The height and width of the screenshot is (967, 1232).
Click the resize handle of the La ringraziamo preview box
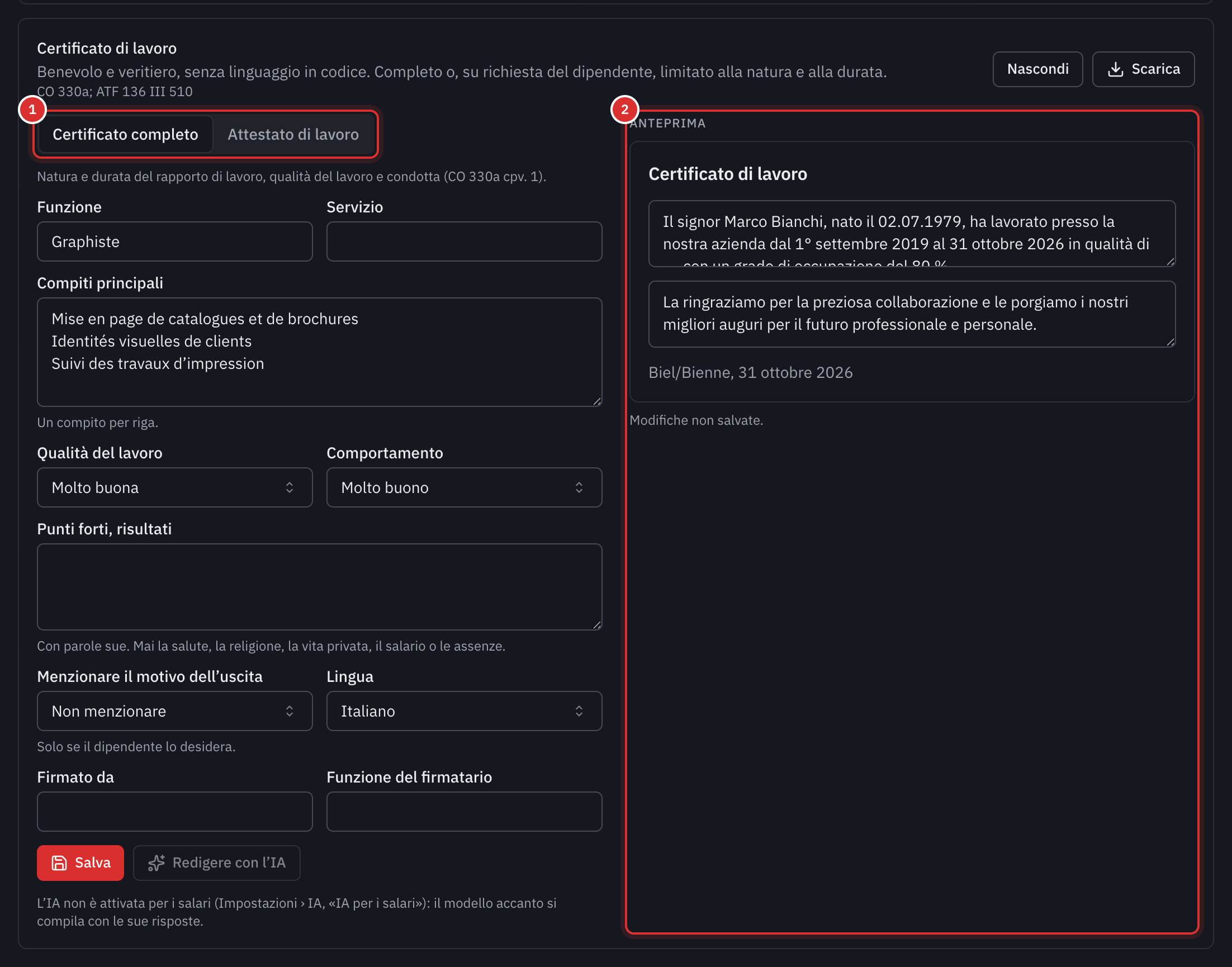[1171, 342]
